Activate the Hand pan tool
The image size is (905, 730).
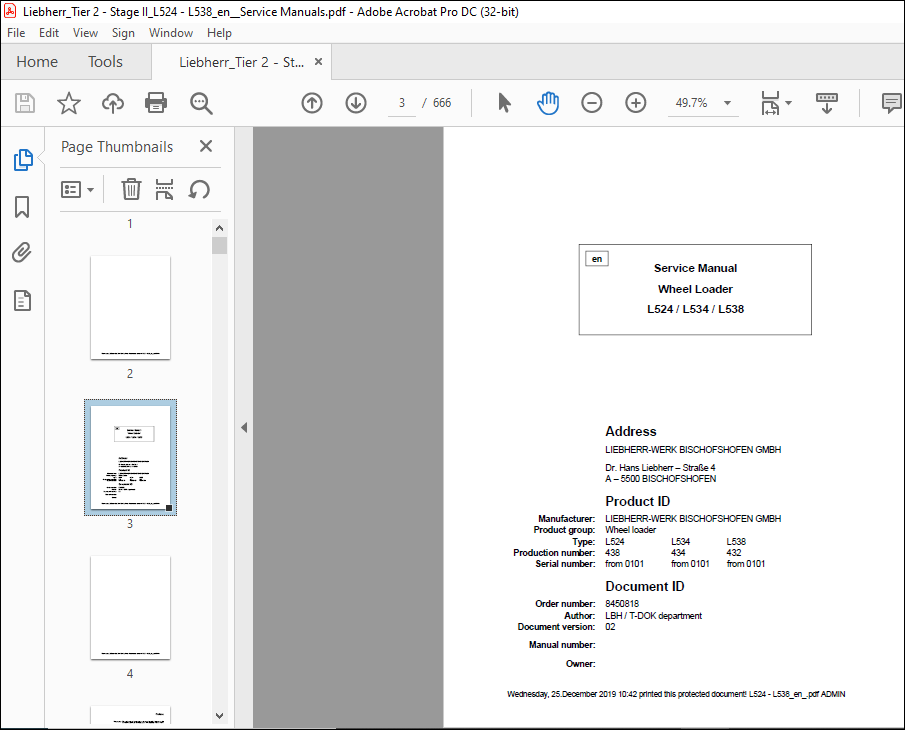pyautogui.click(x=548, y=103)
